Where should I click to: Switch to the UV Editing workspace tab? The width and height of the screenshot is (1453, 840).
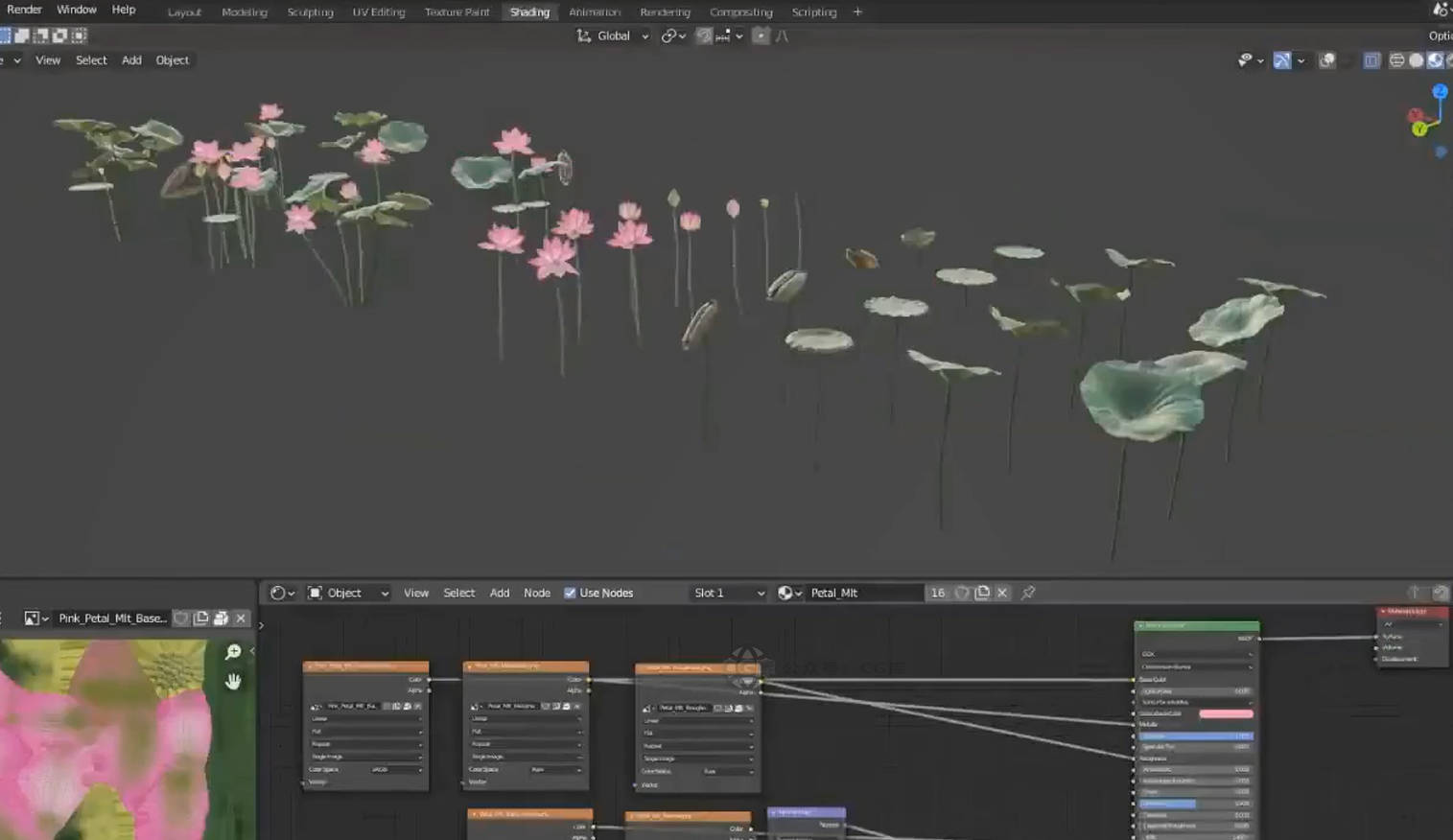(378, 12)
